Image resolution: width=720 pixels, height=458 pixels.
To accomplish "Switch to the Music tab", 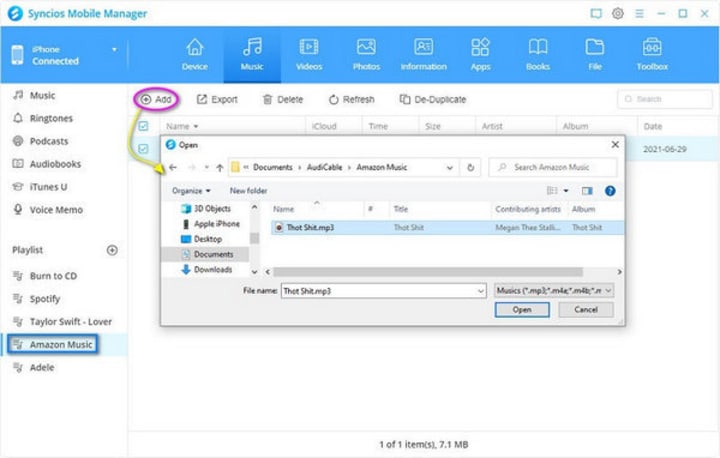I will coord(252,55).
